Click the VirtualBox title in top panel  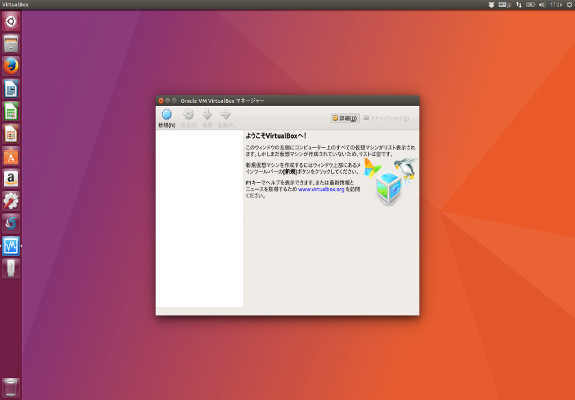coord(15,5)
